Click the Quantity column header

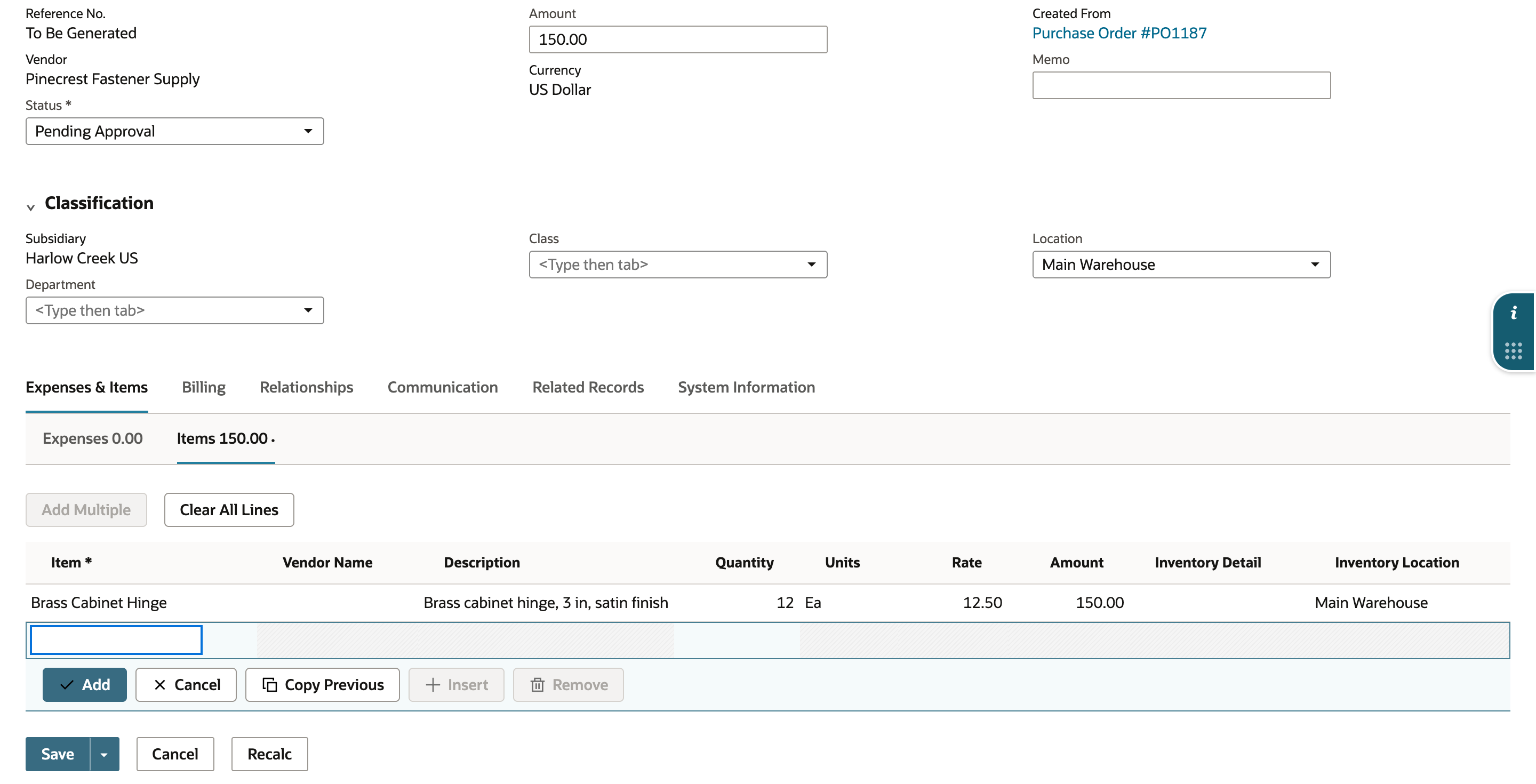744,563
